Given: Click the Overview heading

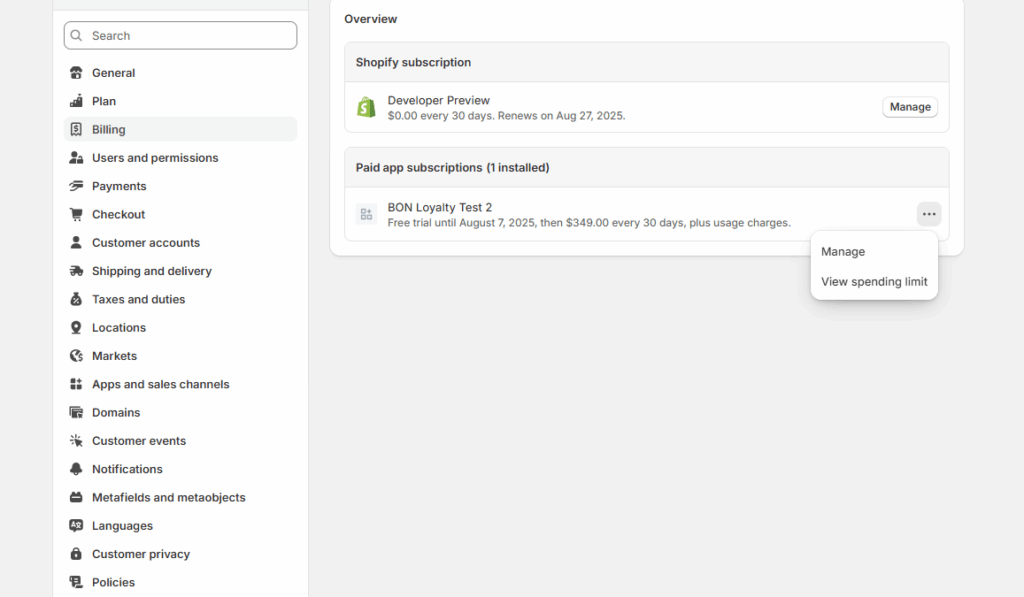Looking at the screenshot, I should [x=370, y=19].
